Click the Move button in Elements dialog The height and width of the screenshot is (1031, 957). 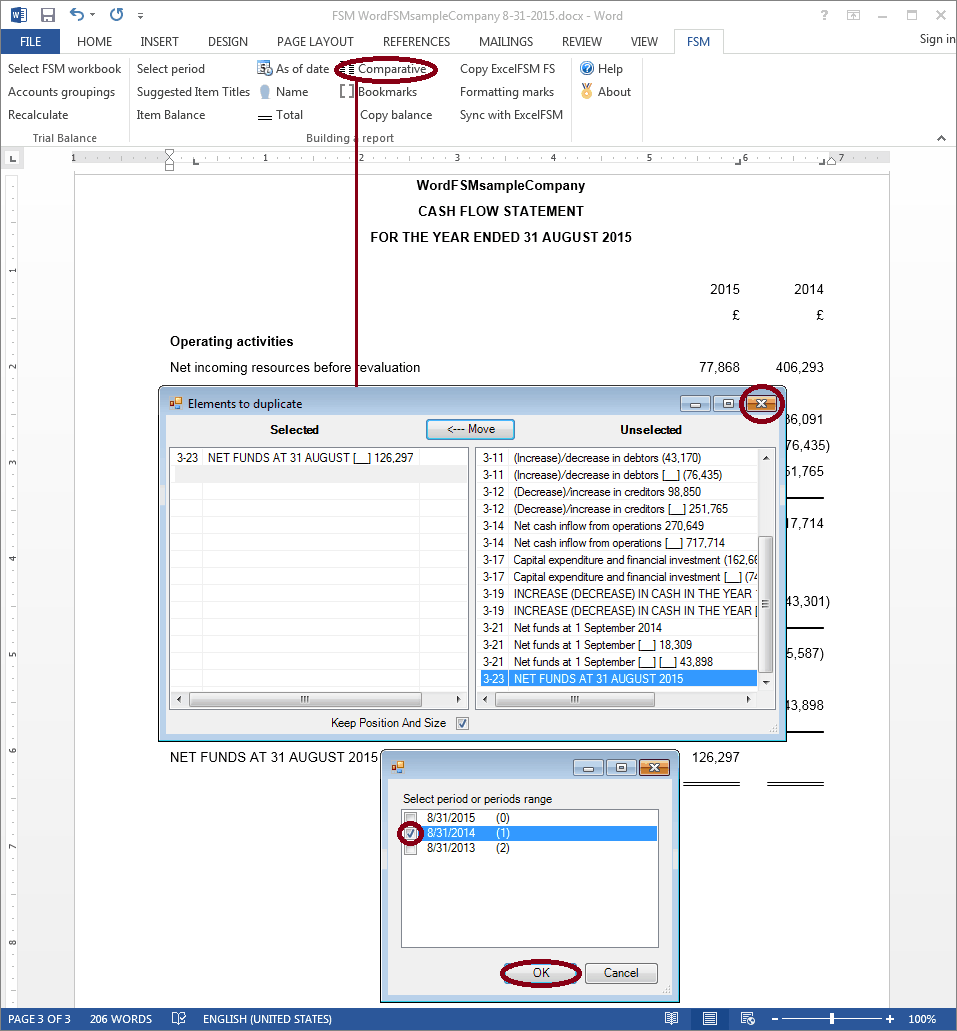pos(470,429)
